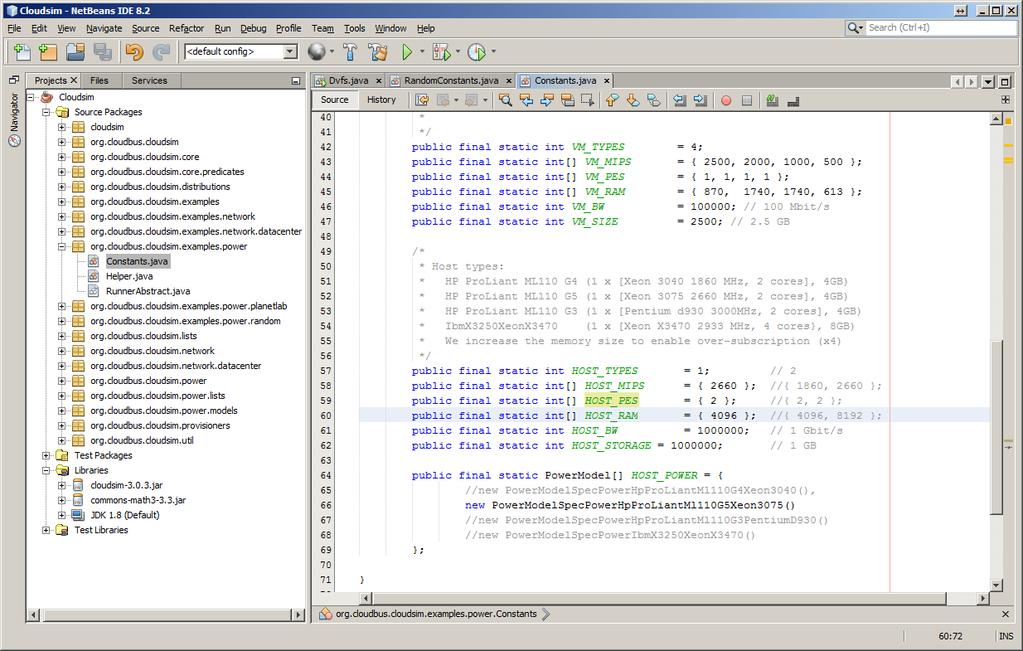Minimize the Projects window group
Screen dimensions: 1023x651
pos(296,81)
